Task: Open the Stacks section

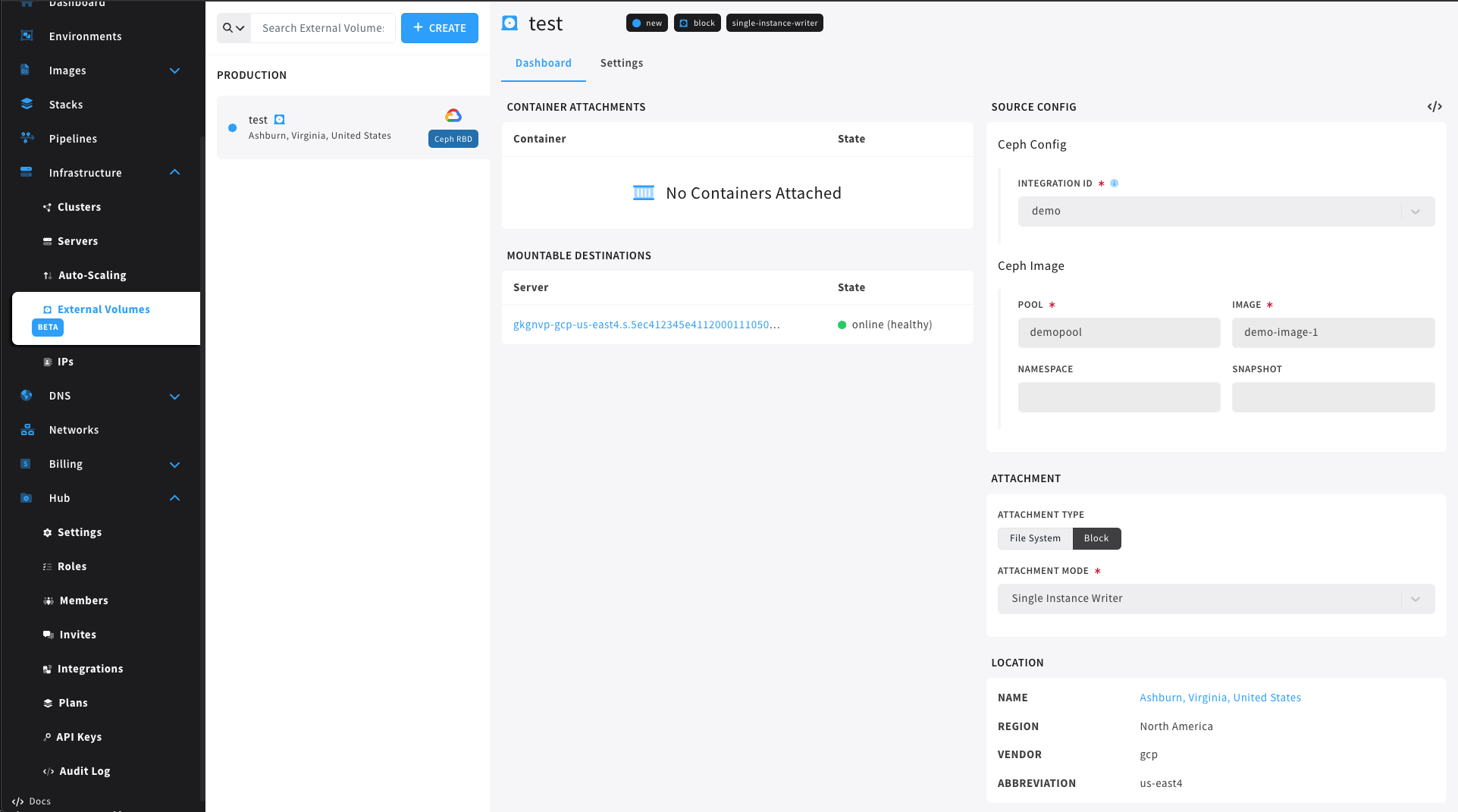Action: coord(65,104)
